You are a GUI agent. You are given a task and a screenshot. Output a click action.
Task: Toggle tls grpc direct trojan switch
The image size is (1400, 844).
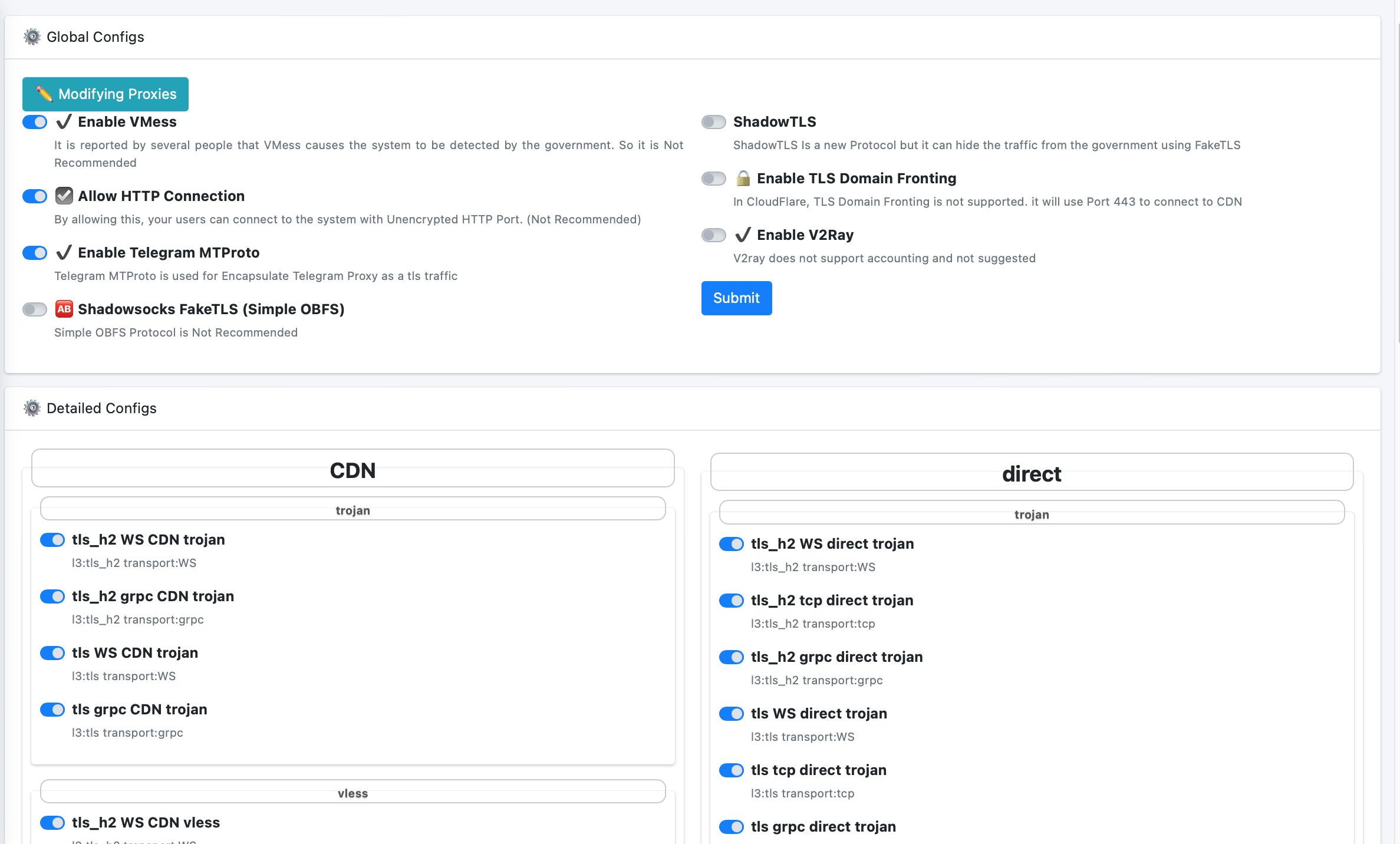coord(732,827)
